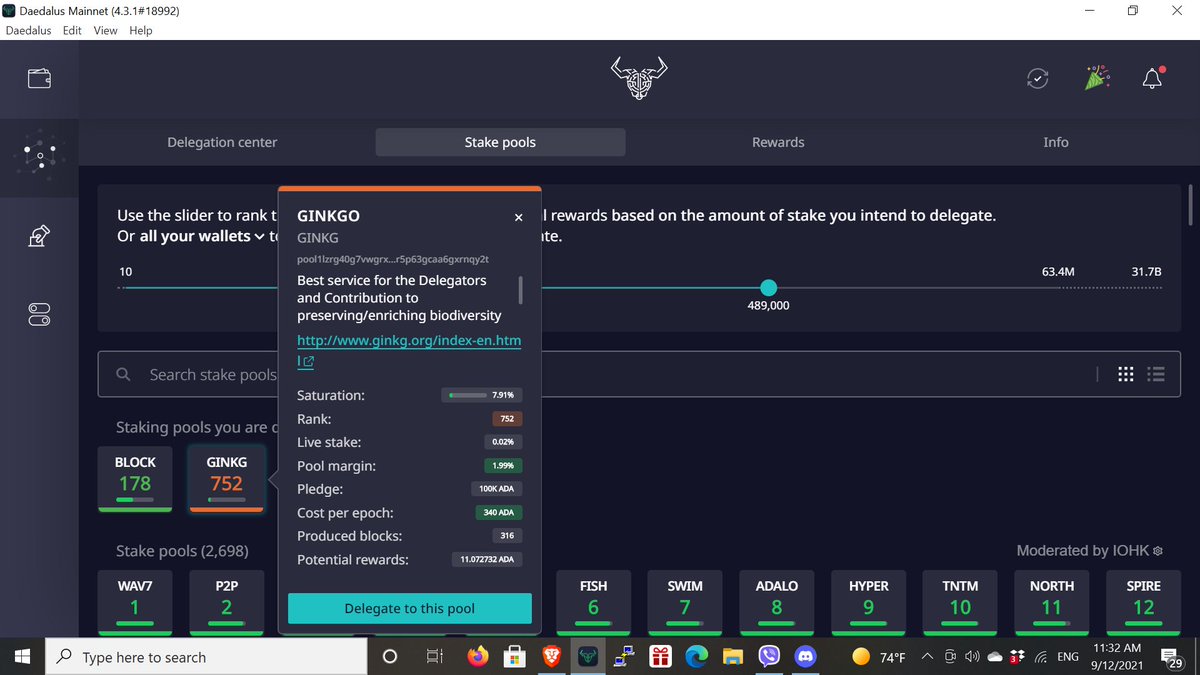1200x675 pixels.
Task: Open Microsoft Edge from taskbar
Action: click(696, 657)
